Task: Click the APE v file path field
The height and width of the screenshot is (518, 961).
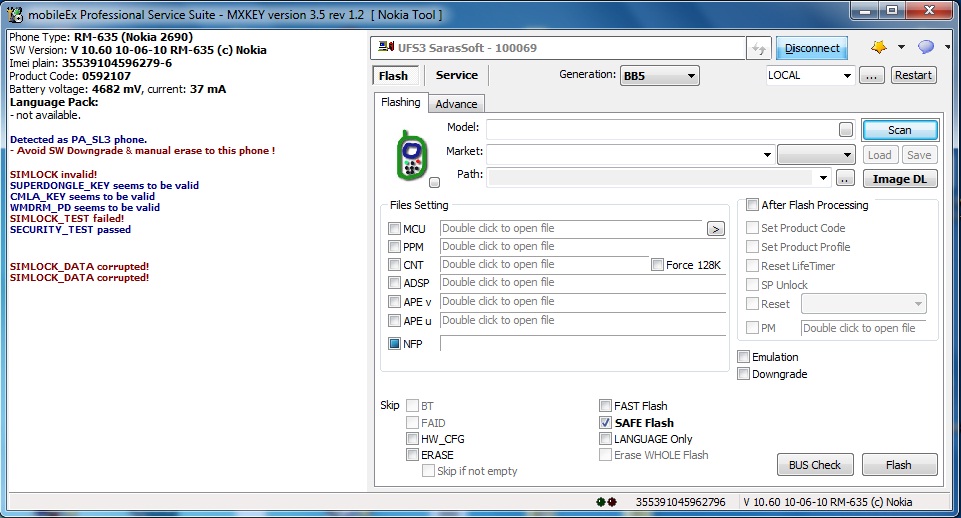Action: click(583, 302)
